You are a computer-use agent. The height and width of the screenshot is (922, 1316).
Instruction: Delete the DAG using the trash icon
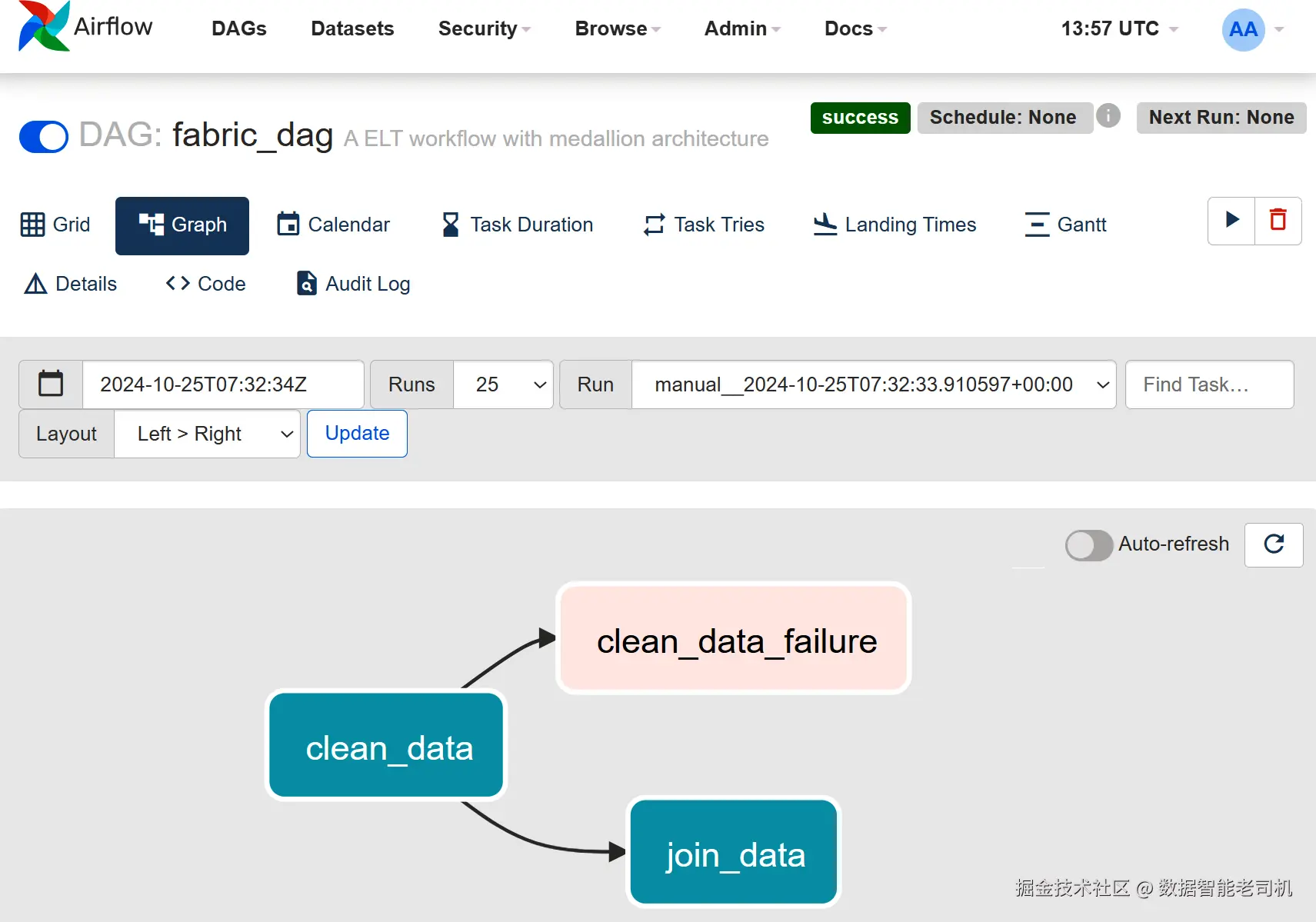coord(1278,221)
